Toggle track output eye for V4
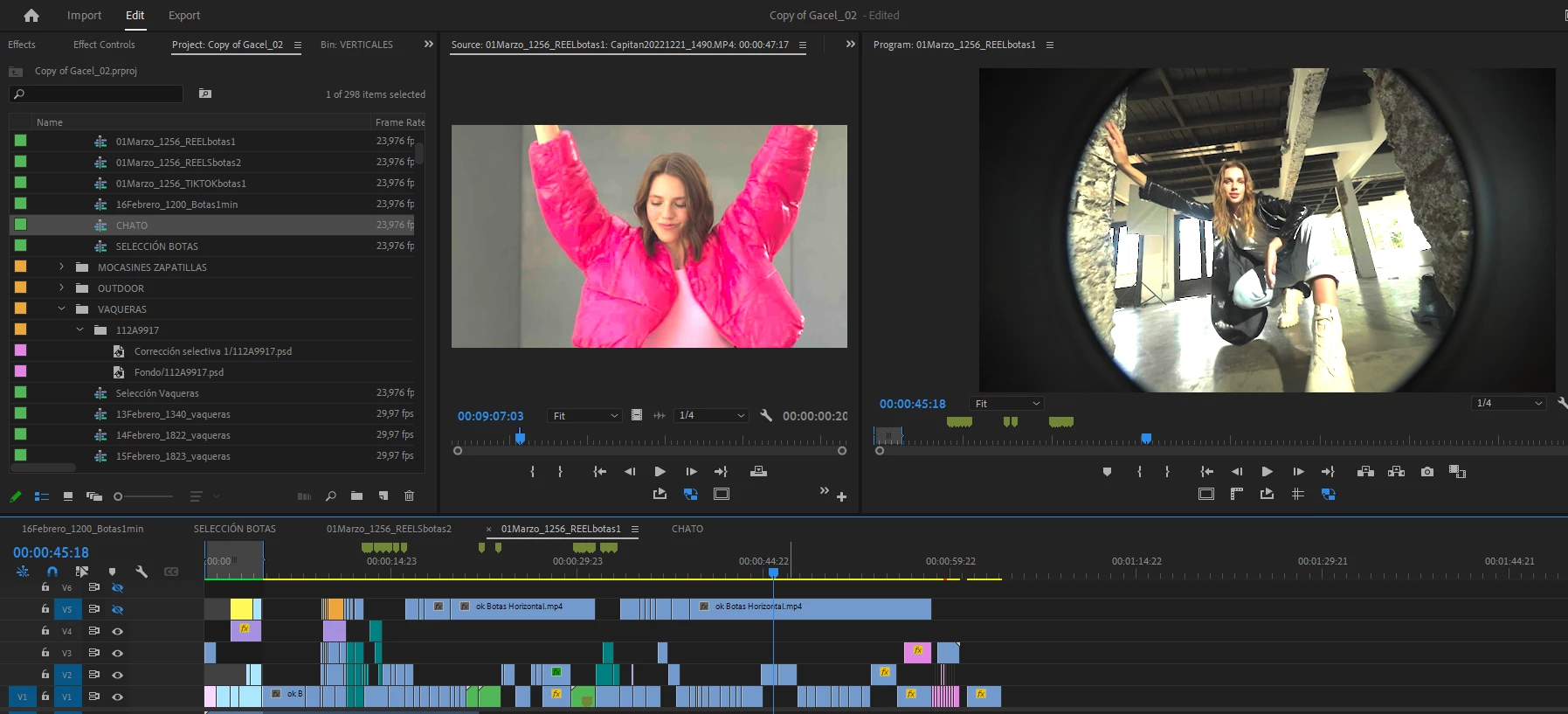The width and height of the screenshot is (1568, 714). pyautogui.click(x=117, y=631)
